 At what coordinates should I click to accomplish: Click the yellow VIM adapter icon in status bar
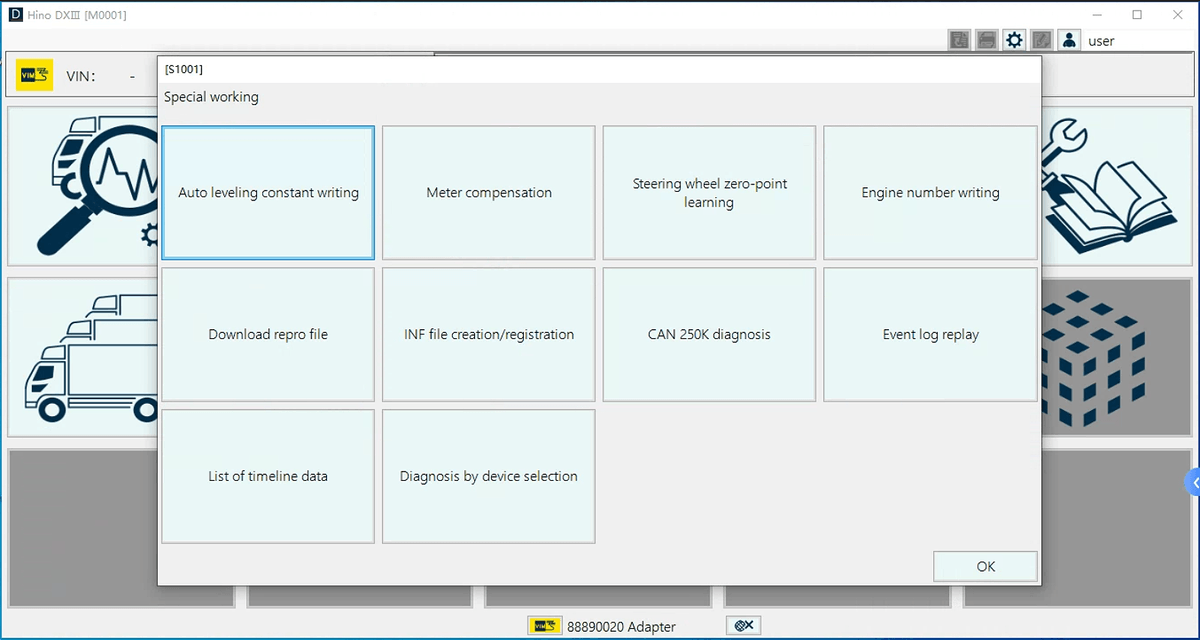click(544, 626)
